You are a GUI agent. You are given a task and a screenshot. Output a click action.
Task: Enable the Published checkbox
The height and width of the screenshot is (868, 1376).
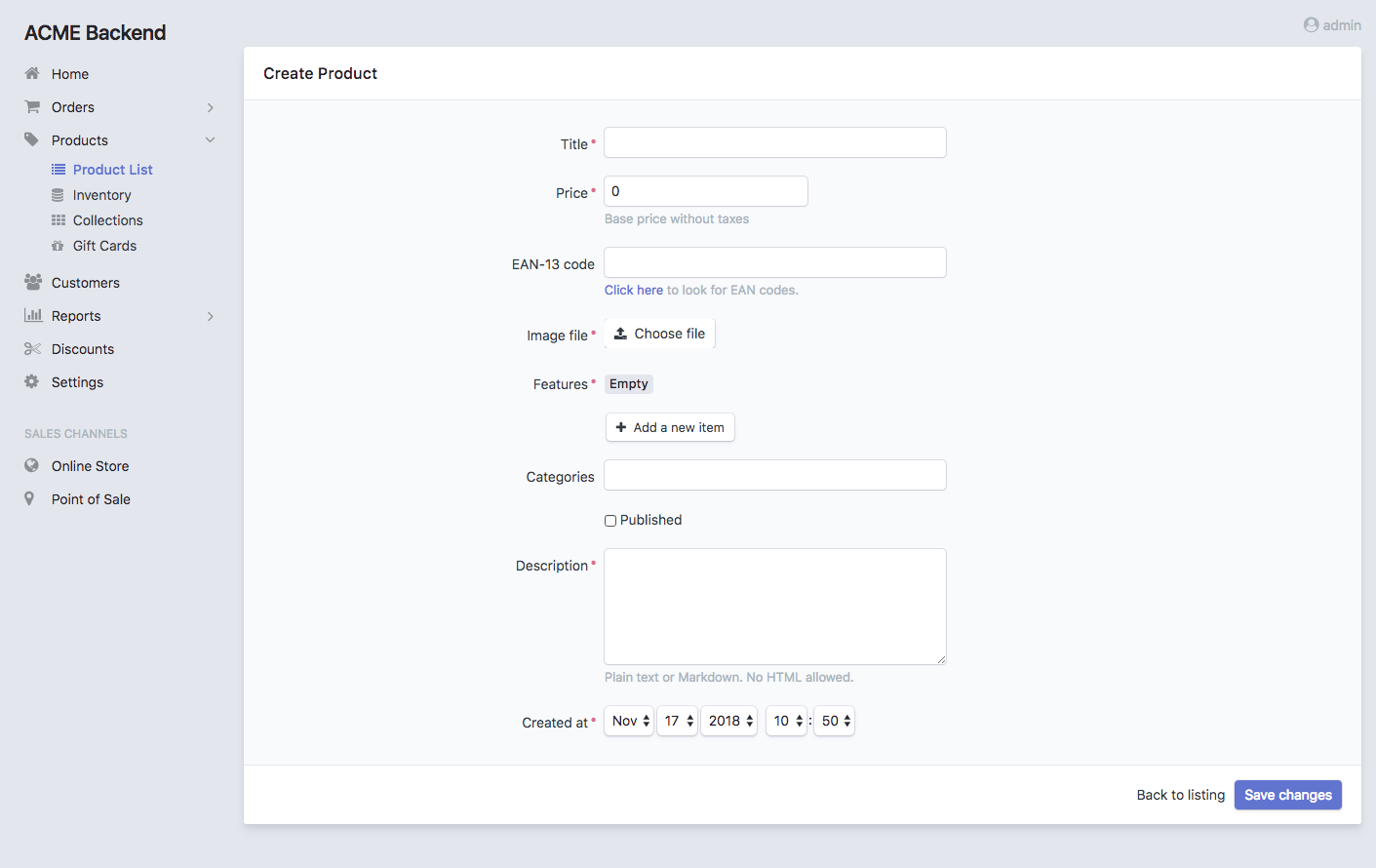(610, 521)
